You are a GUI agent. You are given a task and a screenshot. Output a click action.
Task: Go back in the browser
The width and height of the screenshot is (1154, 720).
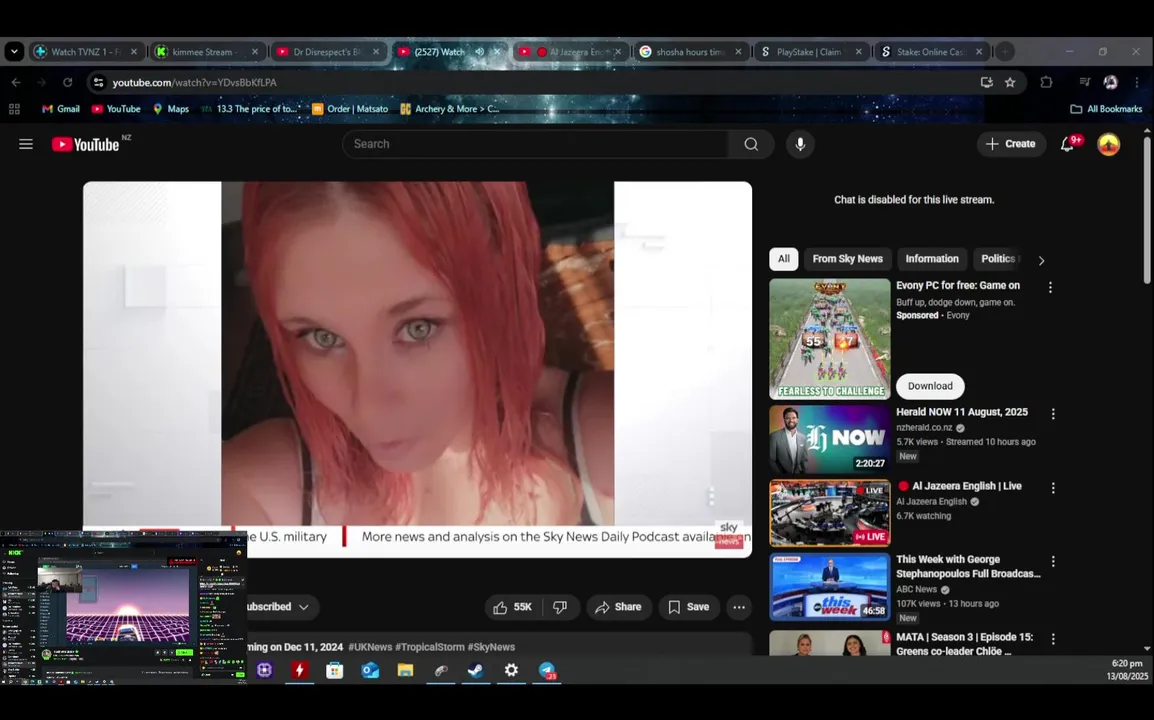point(16,82)
